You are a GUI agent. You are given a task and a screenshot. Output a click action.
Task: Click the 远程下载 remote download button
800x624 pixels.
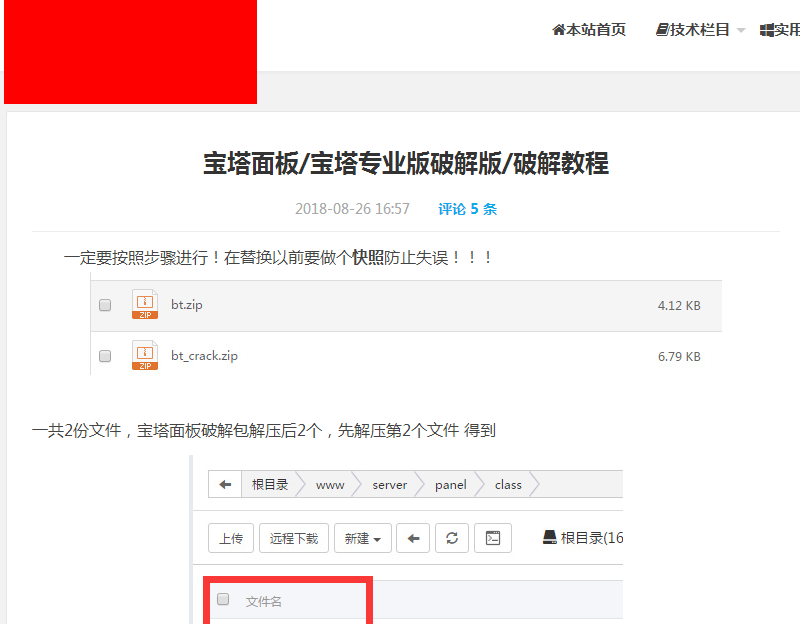pos(294,538)
